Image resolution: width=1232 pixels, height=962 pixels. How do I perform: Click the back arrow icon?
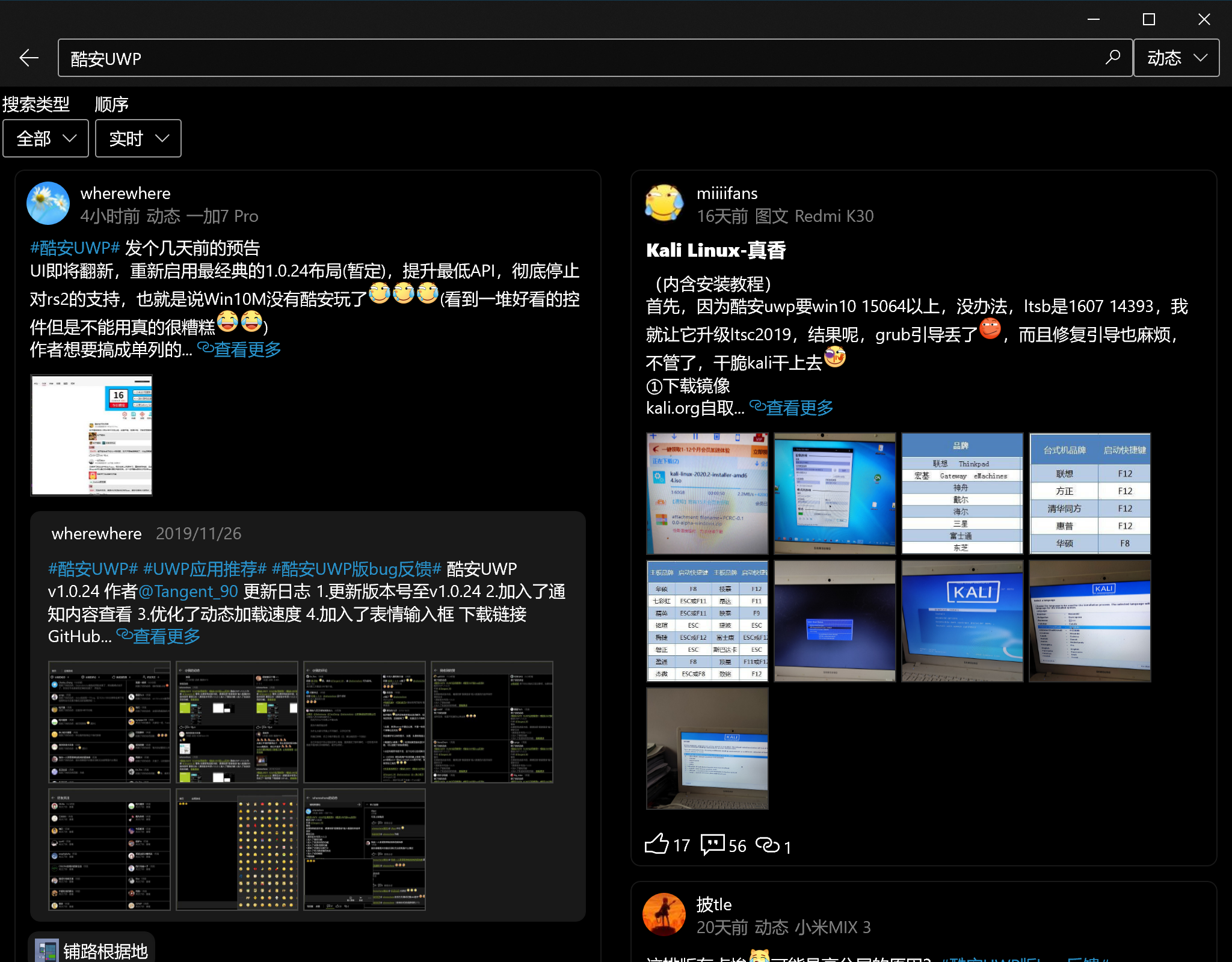point(29,58)
